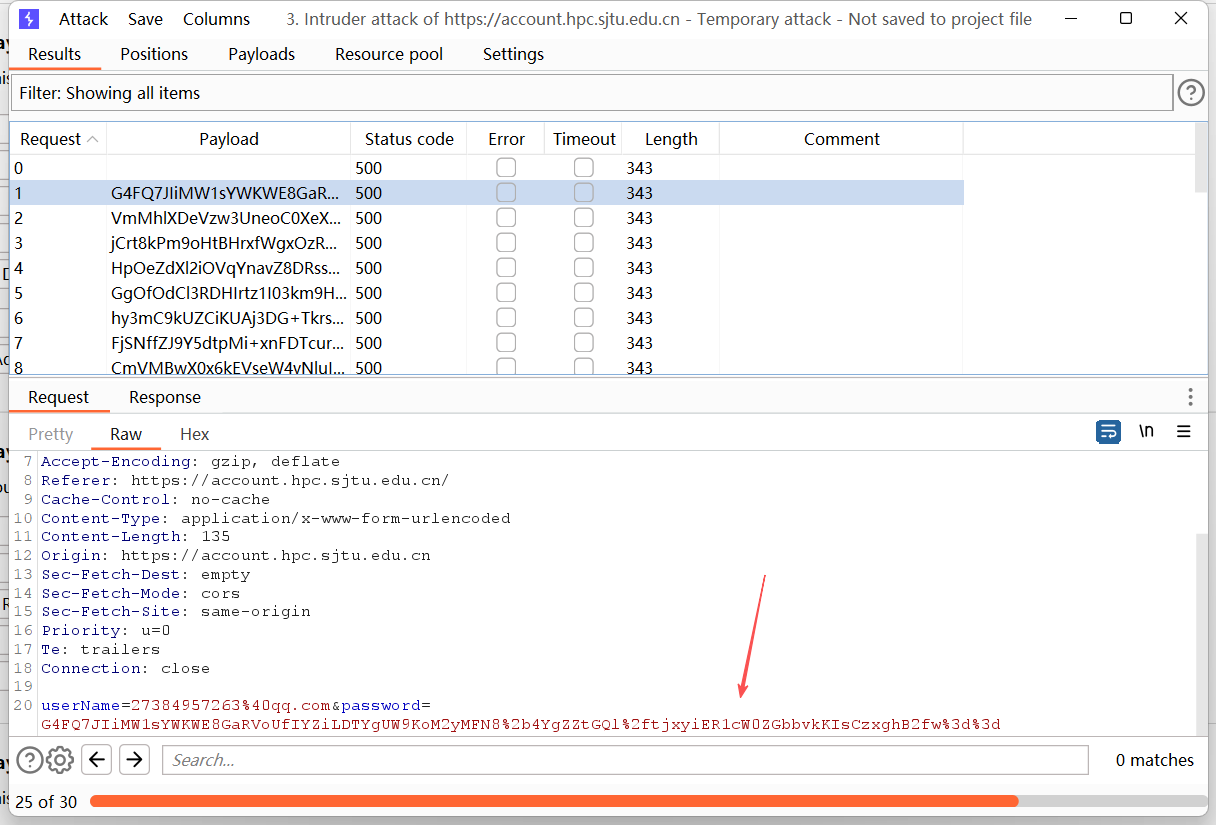1216x825 pixels.
Task: Toggle Timeout checkbox for request 3
Action: [584, 243]
